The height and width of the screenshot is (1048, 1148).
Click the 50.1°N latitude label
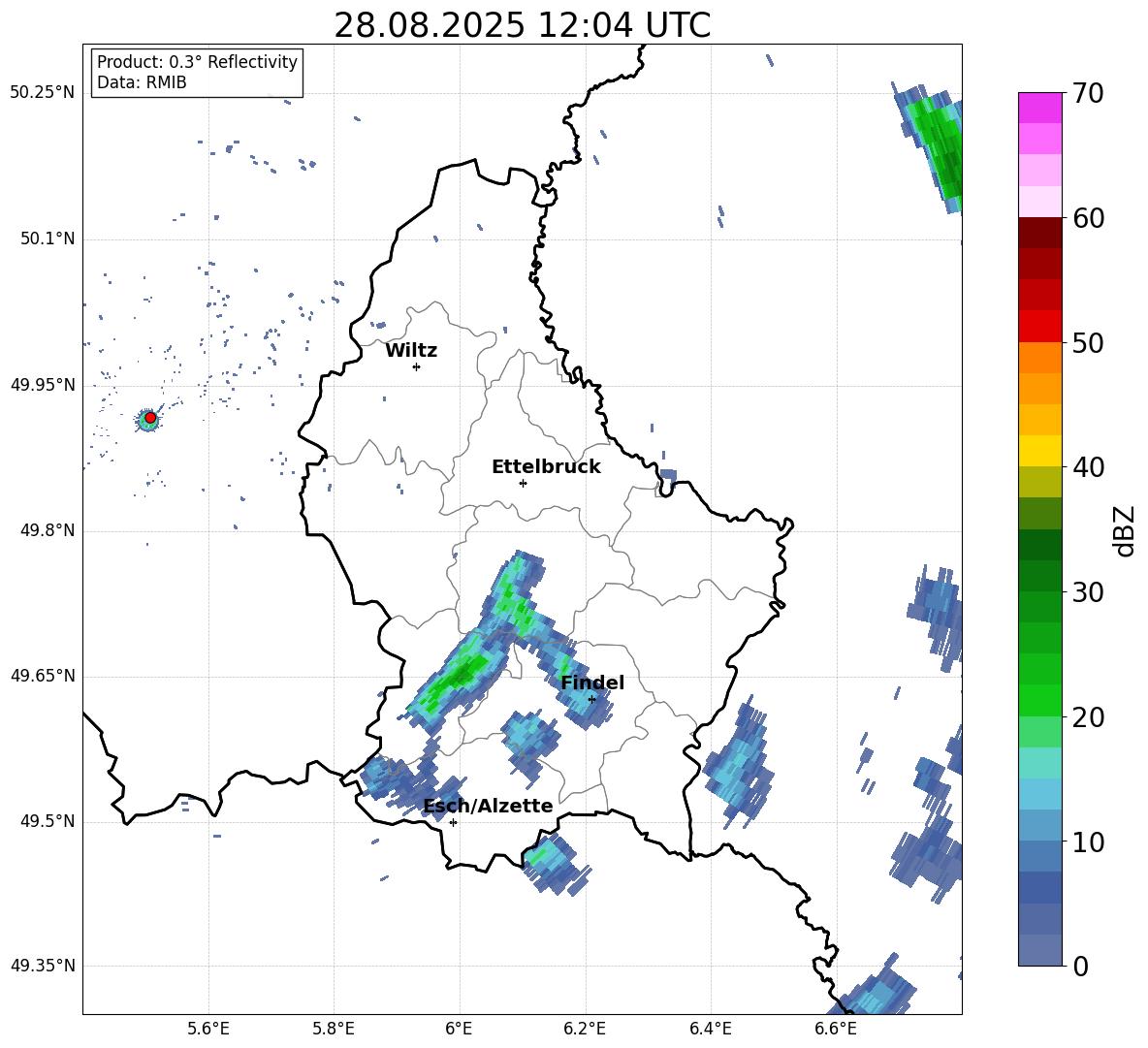[47, 238]
